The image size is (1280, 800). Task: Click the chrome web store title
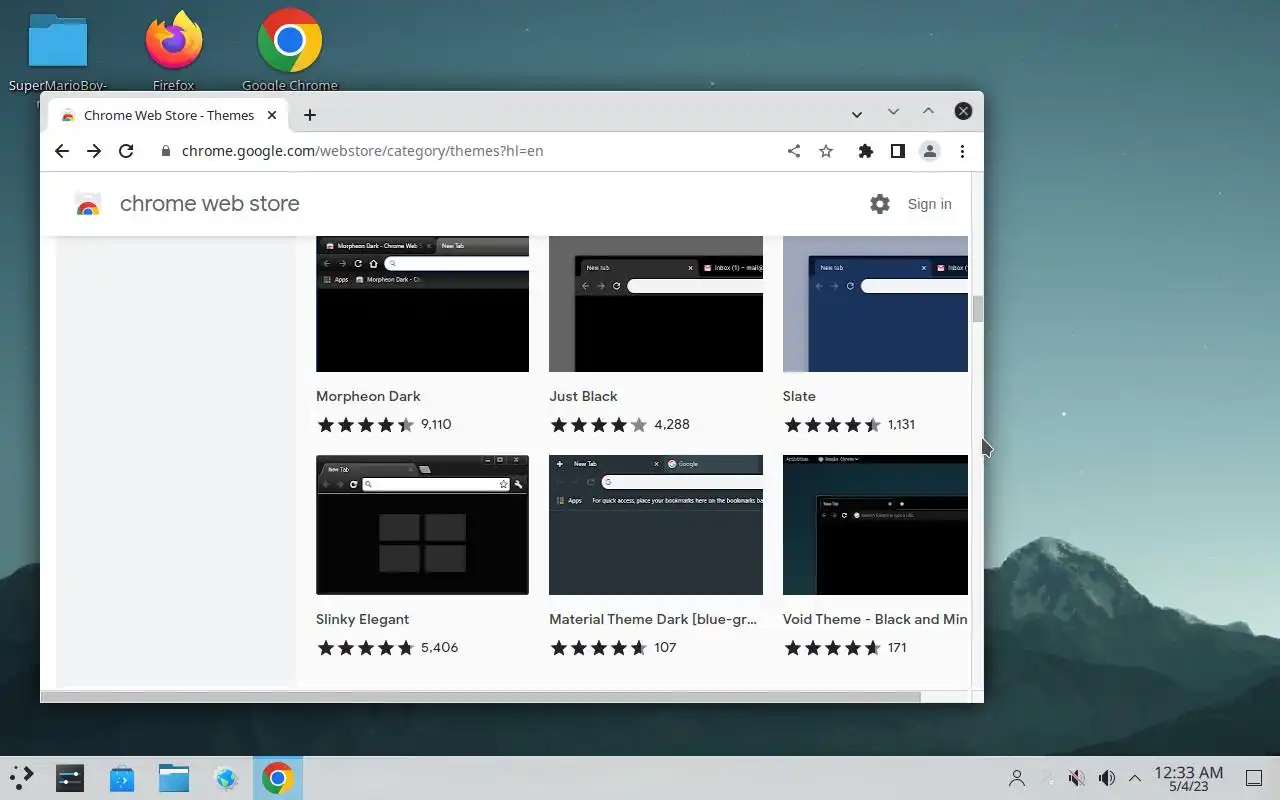point(210,203)
